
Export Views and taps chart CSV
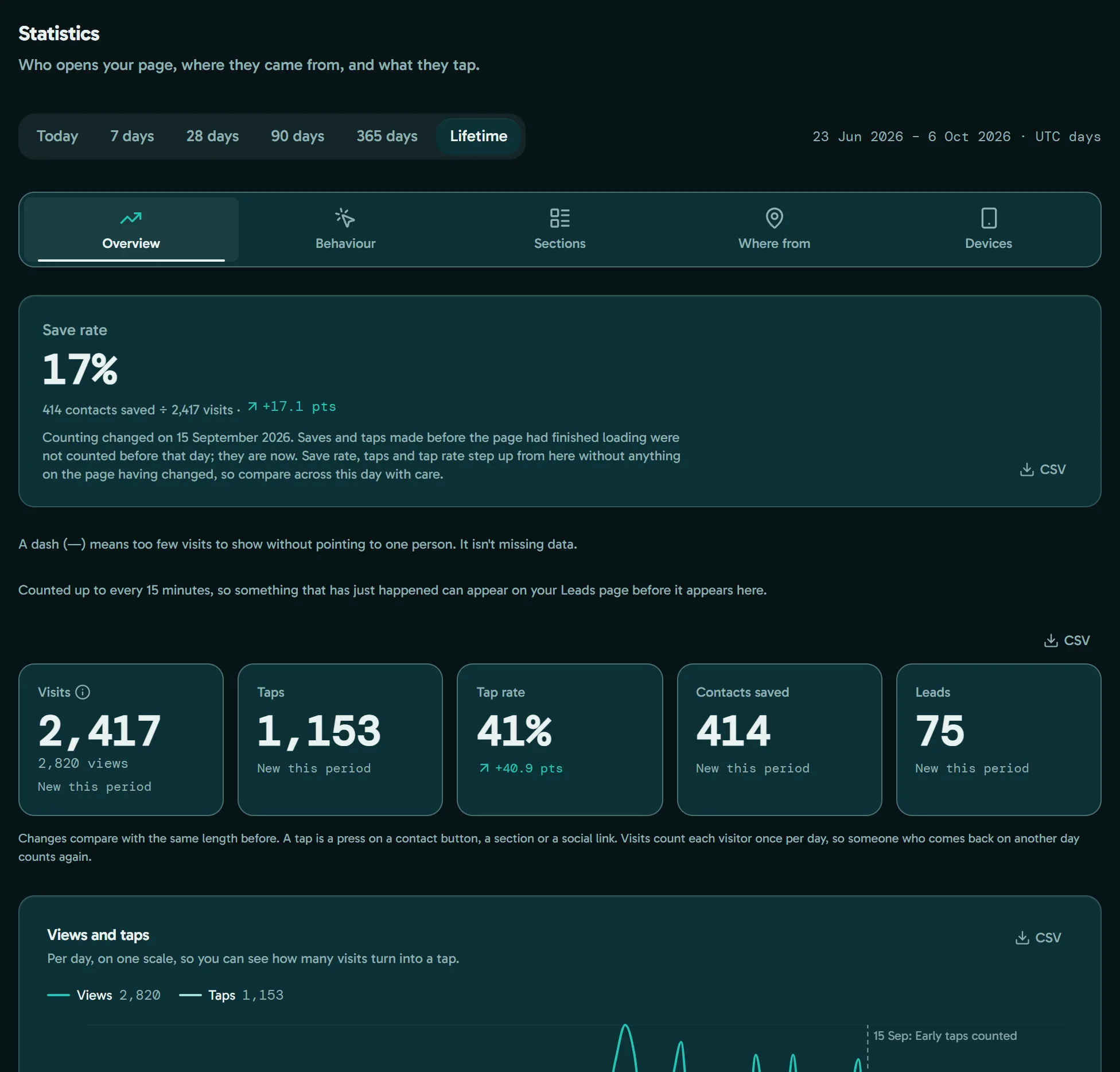(x=1039, y=938)
